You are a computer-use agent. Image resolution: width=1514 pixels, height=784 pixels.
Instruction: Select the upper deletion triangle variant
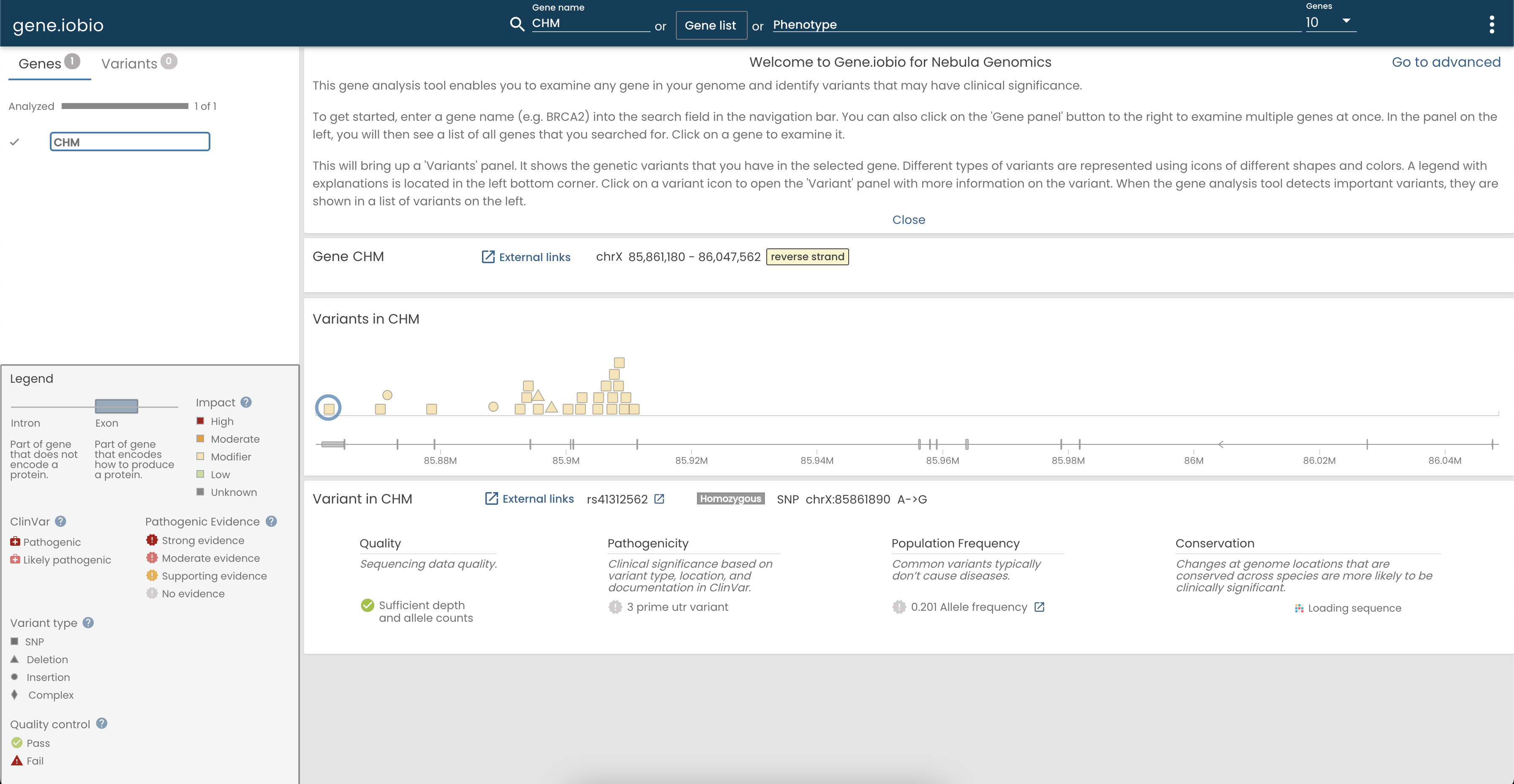[538, 395]
